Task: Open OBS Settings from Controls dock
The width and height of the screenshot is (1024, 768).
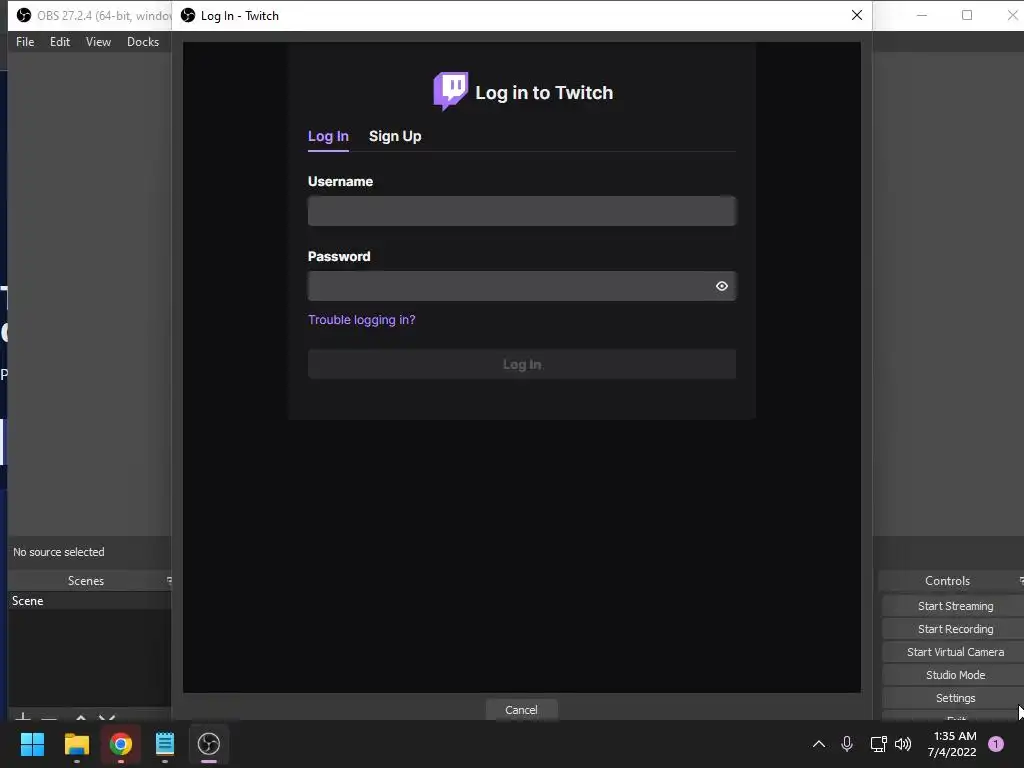Action: (x=954, y=697)
